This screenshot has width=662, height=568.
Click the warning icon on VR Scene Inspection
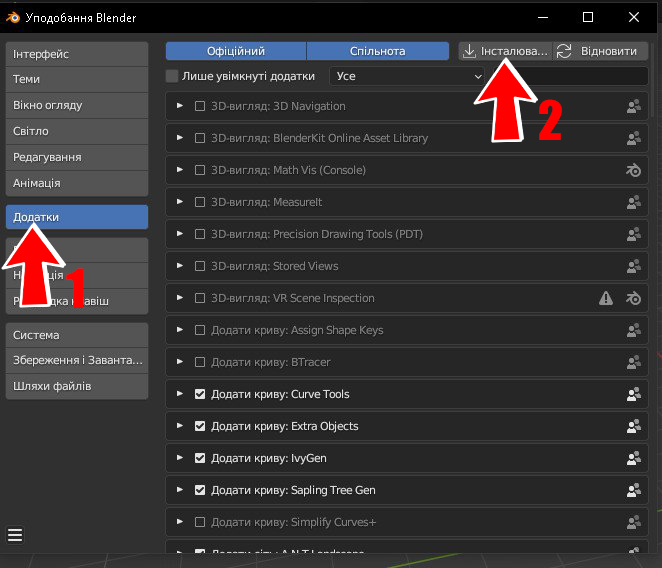point(606,298)
